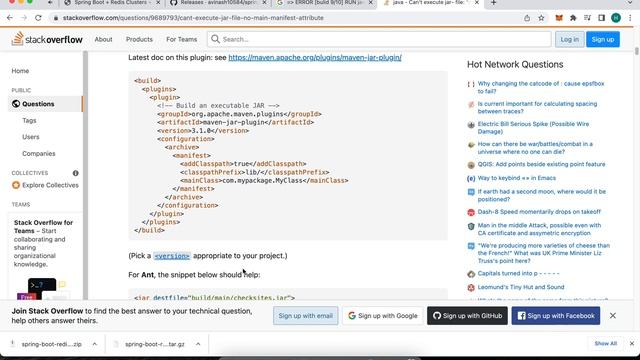Open the About menu item
The width and height of the screenshot is (640, 360).
coord(103,39)
